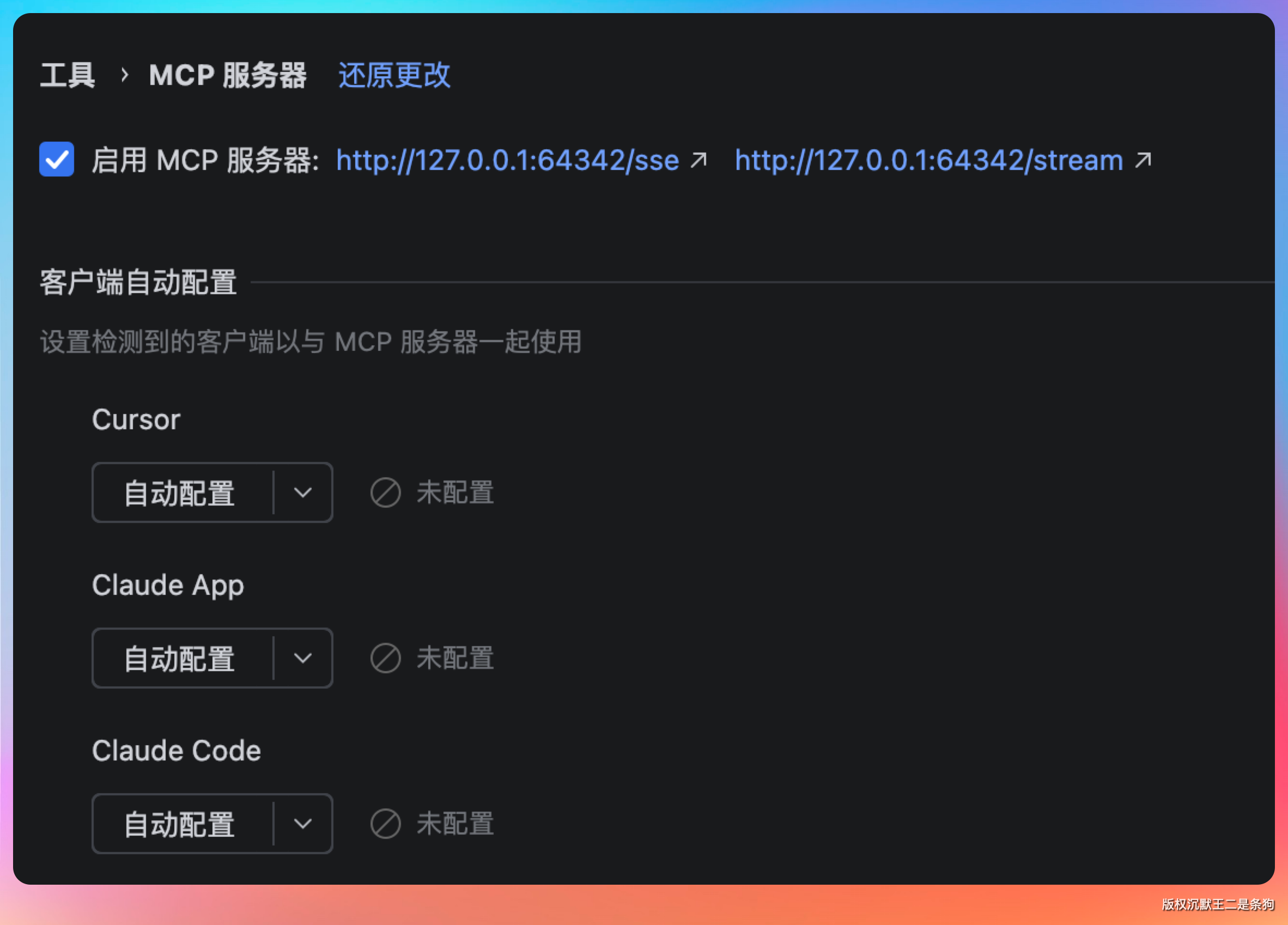Click external arrow icon after stream URL
Image resolution: width=1288 pixels, height=925 pixels.
coord(1143,160)
